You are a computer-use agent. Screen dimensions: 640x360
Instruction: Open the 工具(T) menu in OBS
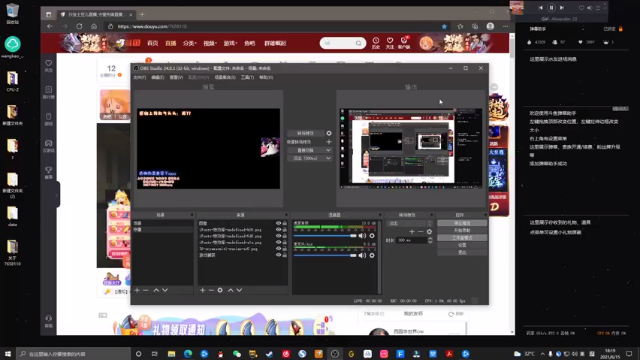(x=247, y=77)
